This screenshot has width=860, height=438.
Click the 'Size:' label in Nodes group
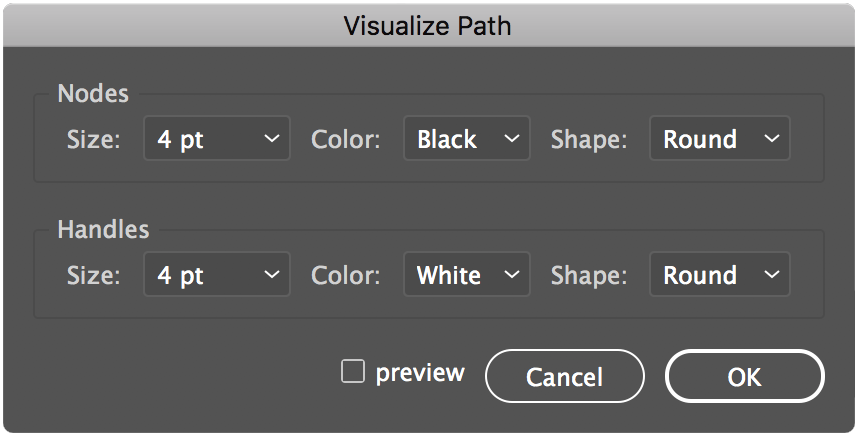tap(93, 140)
